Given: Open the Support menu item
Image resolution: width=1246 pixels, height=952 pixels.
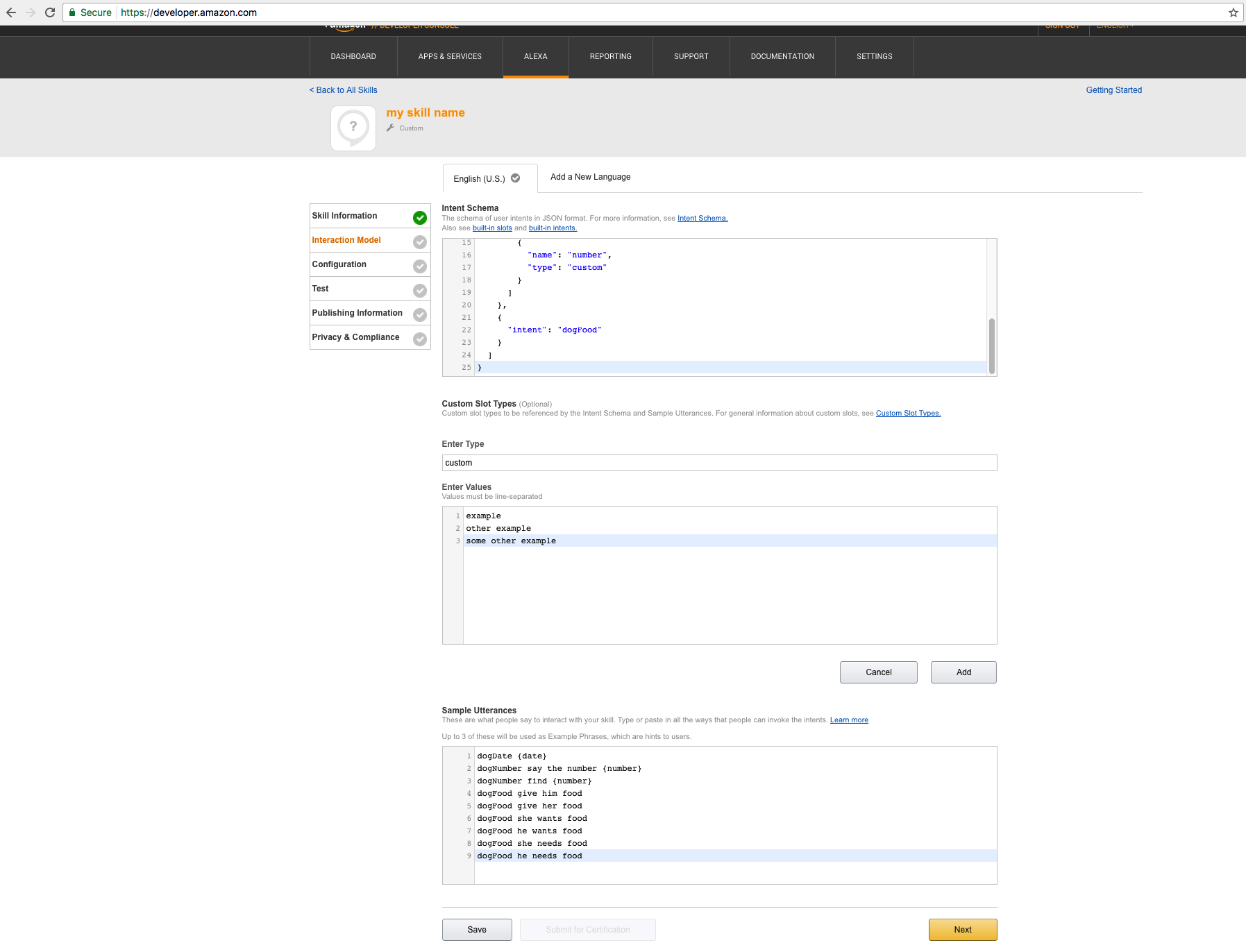Looking at the screenshot, I should click(691, 57).
